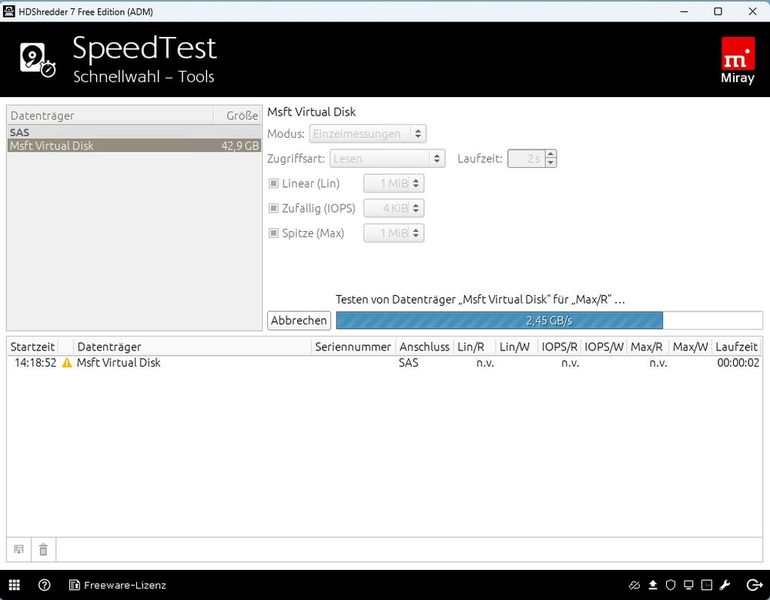Click the SpeedTest disk stopwatch icon
770x600 pixels.
click(38, 59)
